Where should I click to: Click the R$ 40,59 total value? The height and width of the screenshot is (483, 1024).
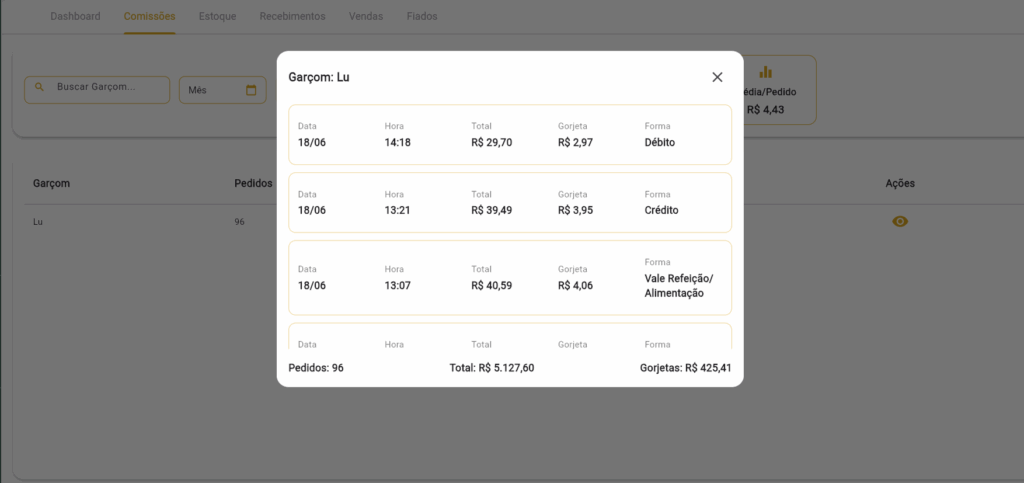pyautogui.click(x=491, y=285)
